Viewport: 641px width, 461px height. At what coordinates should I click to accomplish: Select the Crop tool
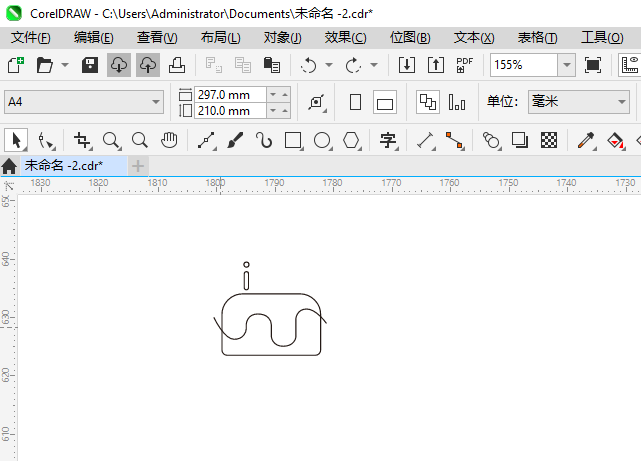(x=82, y=140)
